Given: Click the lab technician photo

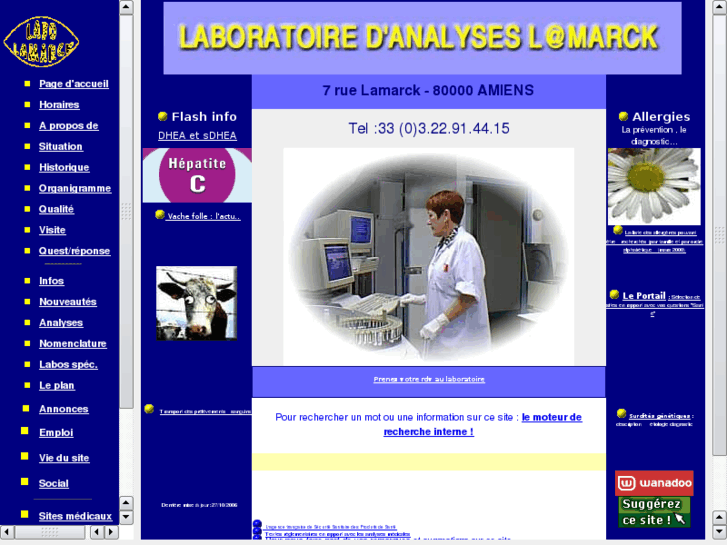Looking at the screenshot, I should (428, 256).
